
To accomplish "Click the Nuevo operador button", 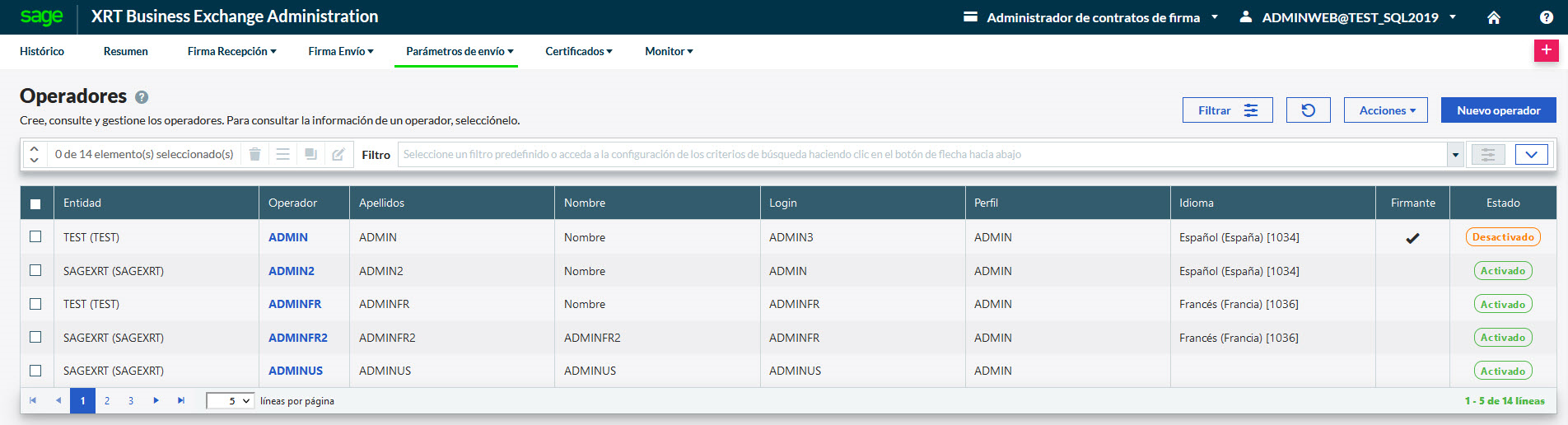I will 1498,110.
